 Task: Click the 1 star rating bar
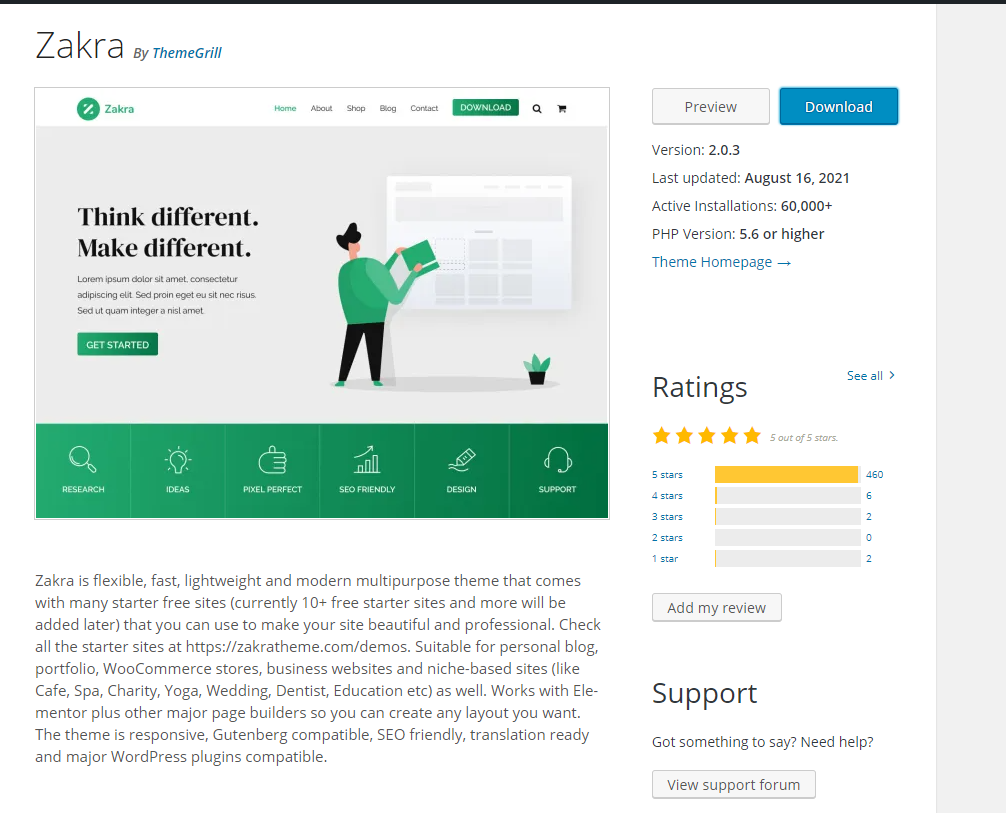pyautogui.click(x=787, y=559)
